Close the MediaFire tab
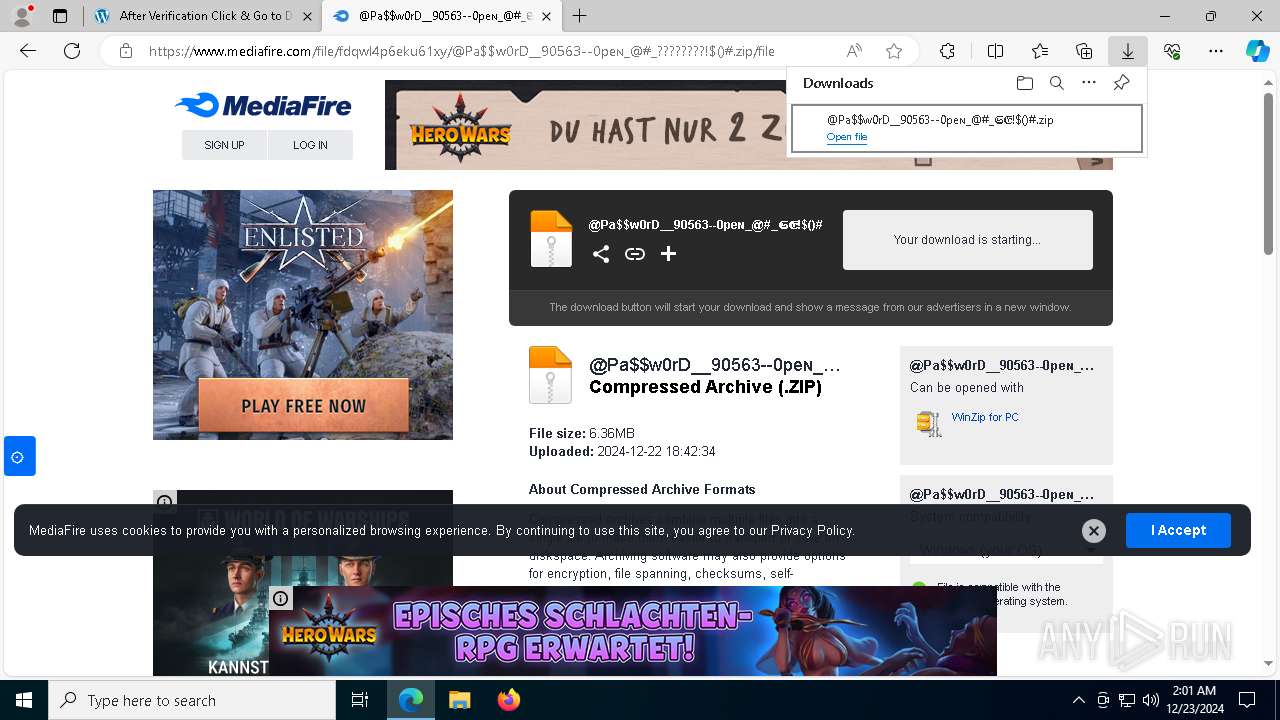This screenshot has height=720, width=1280. coord(546,16)
